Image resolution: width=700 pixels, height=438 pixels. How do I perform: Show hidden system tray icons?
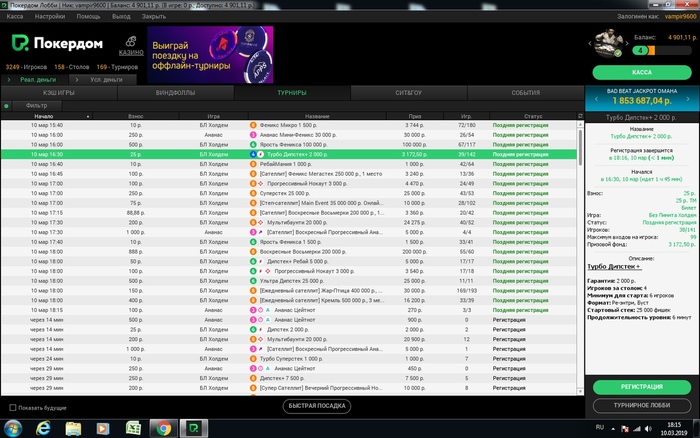pos(613,429)
